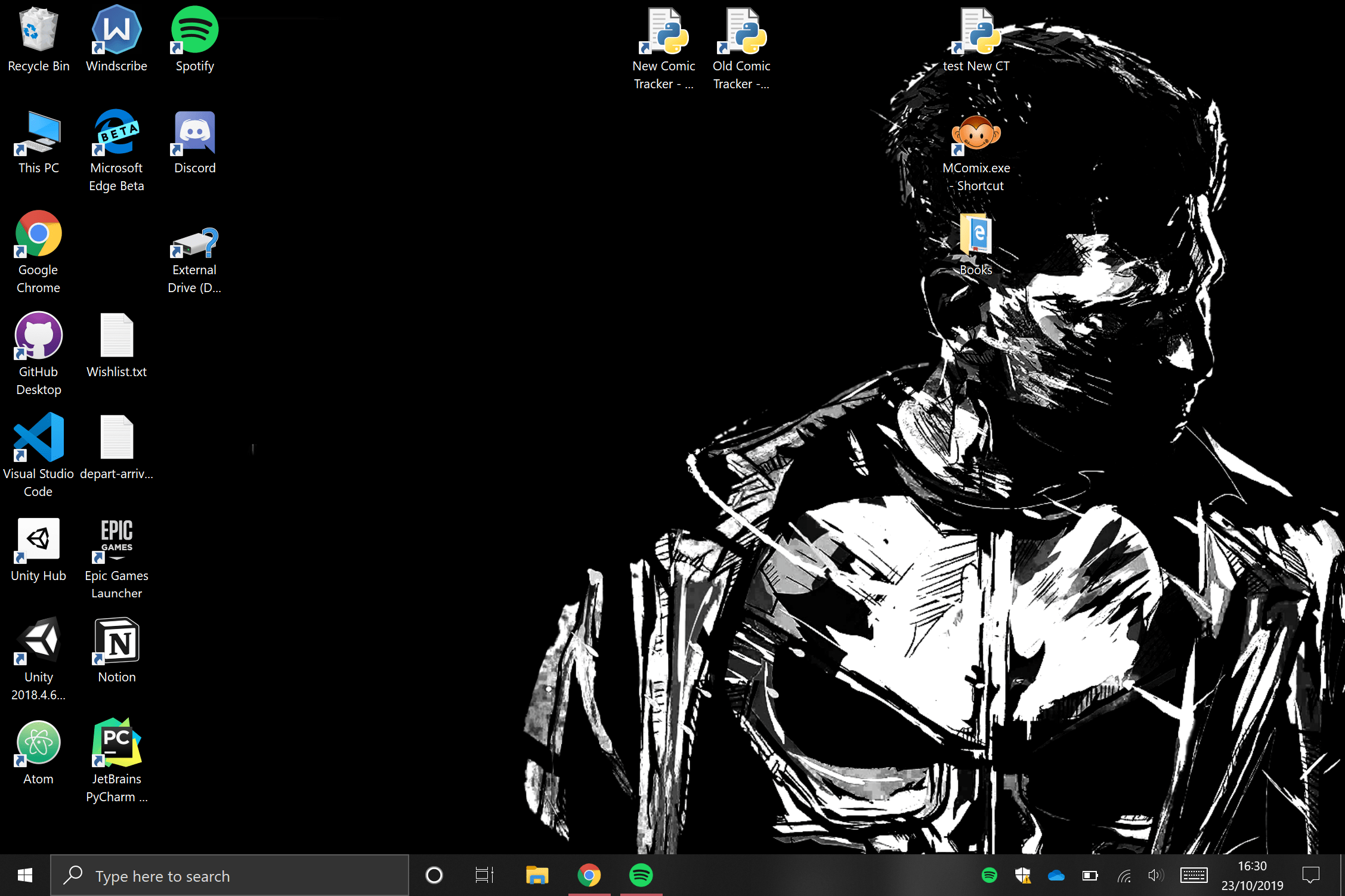
Task: Select the Unity Hub shortcut
Action: pyautogui.click(x=39, y=550)
